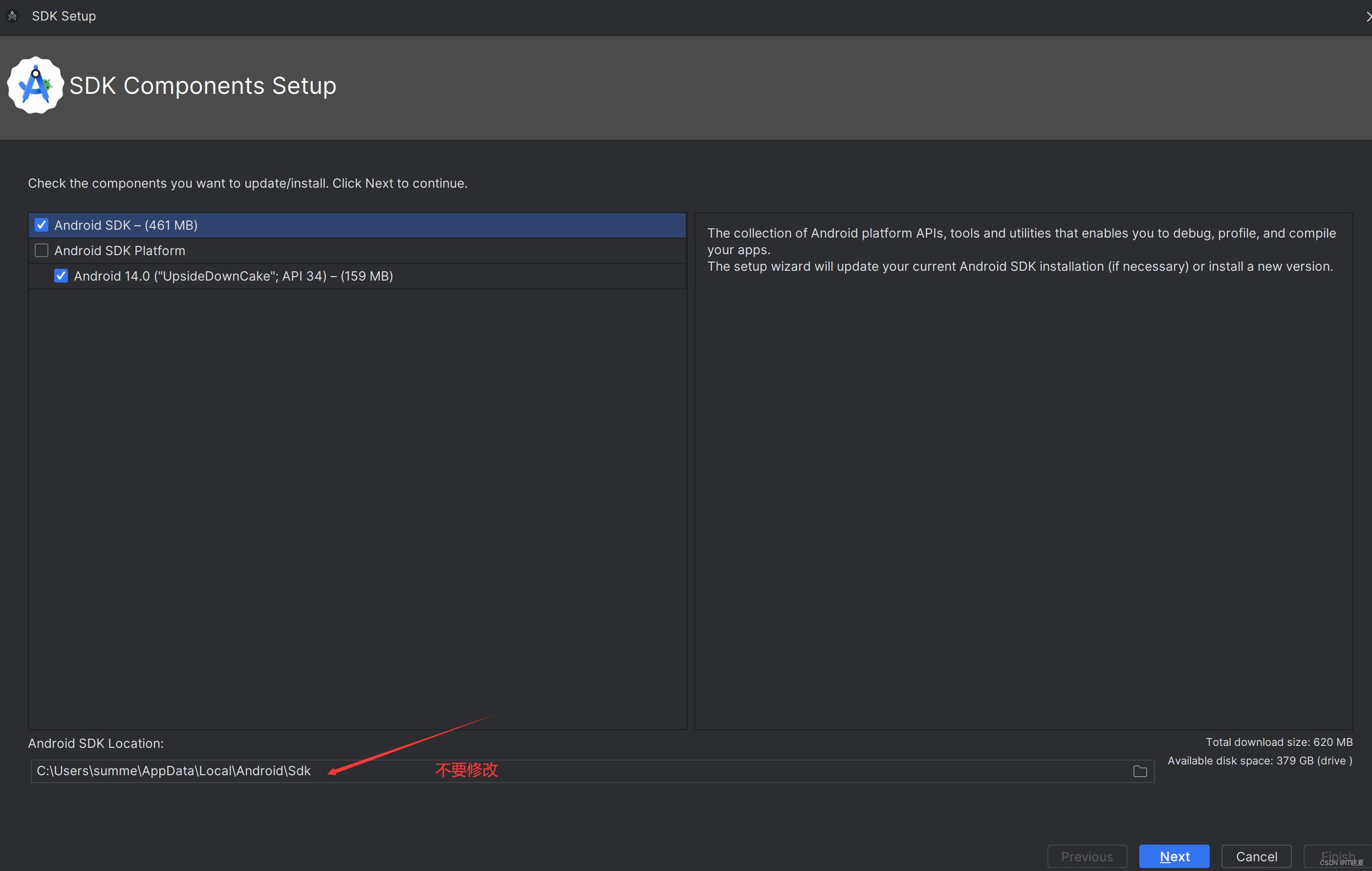Browse for SDK location using folder icon

(x=1139, y=771)
